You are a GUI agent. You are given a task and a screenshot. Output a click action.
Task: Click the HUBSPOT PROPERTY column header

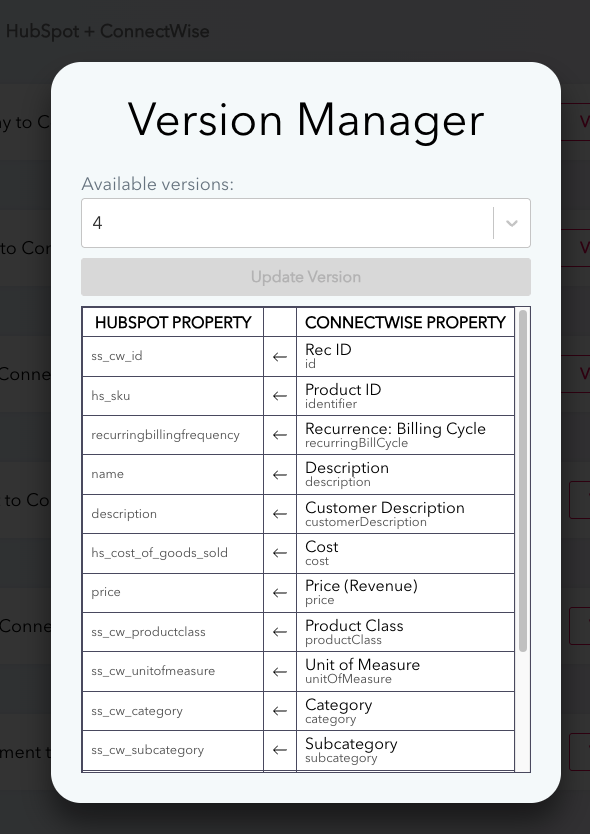coord(173,322)
